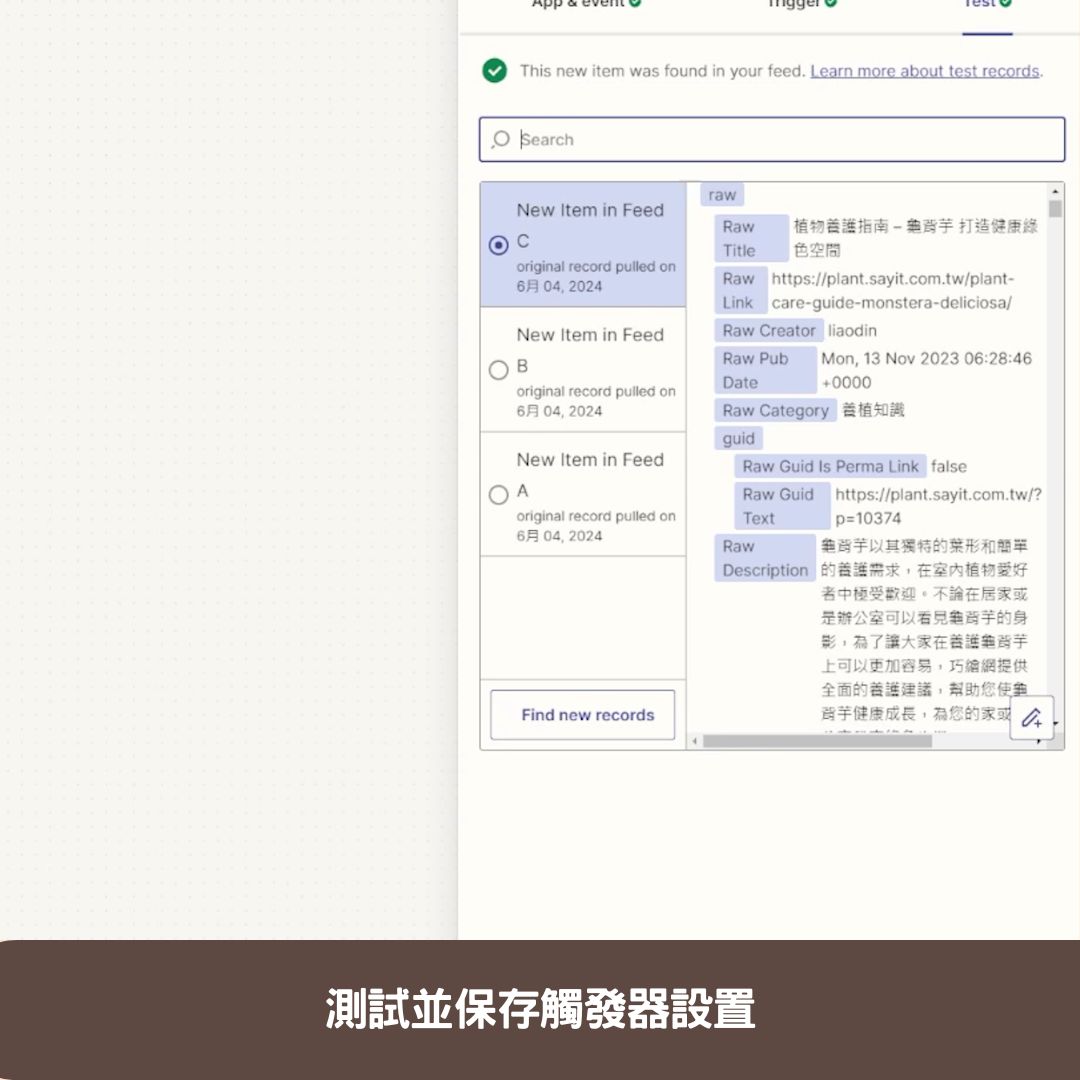Click the Find new records button
The height and width of the screenshot is (1080, 1080).
coord(583,715)
